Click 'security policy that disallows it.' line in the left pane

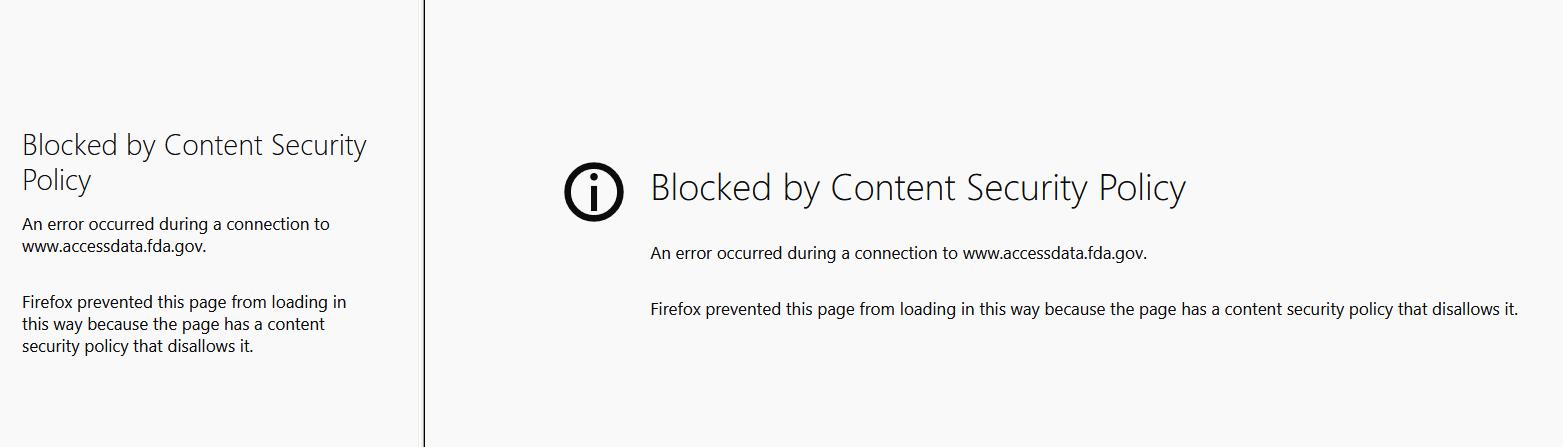coord(138,348)
